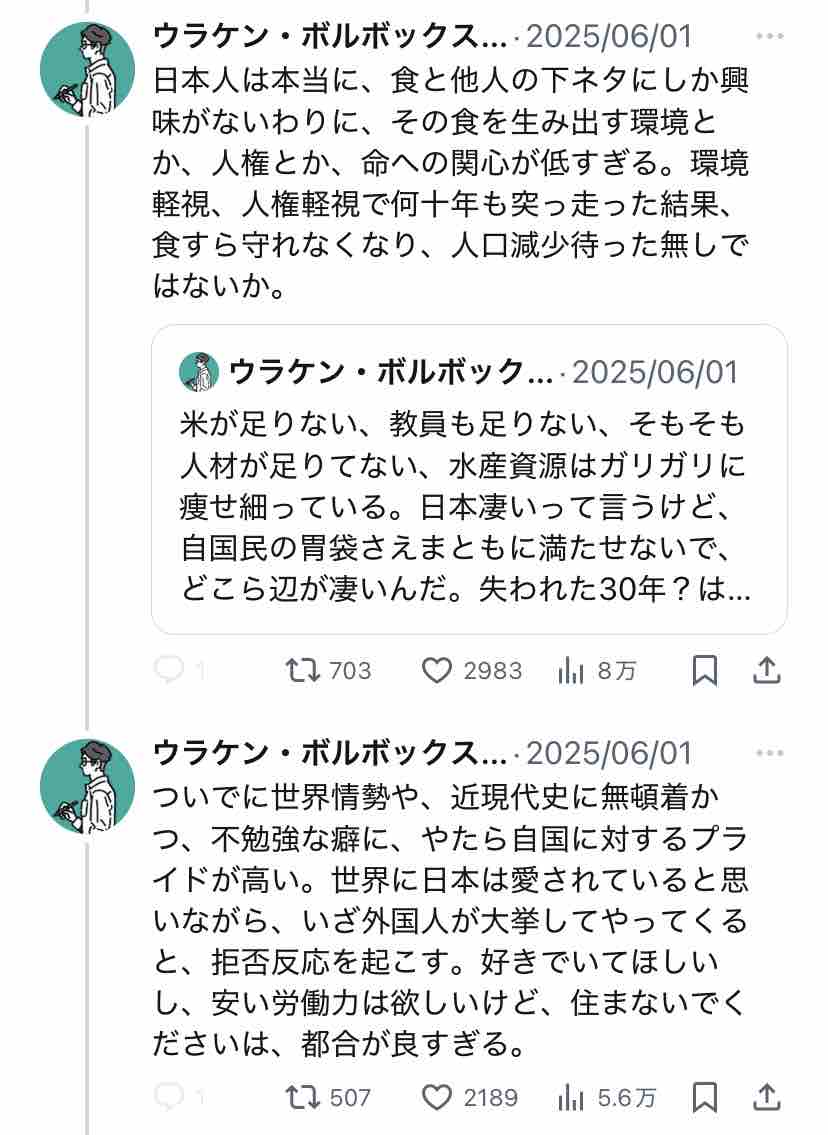Tap the first tweet's author name
This screenshot has width=828, height=1135.
click(330, 37)
